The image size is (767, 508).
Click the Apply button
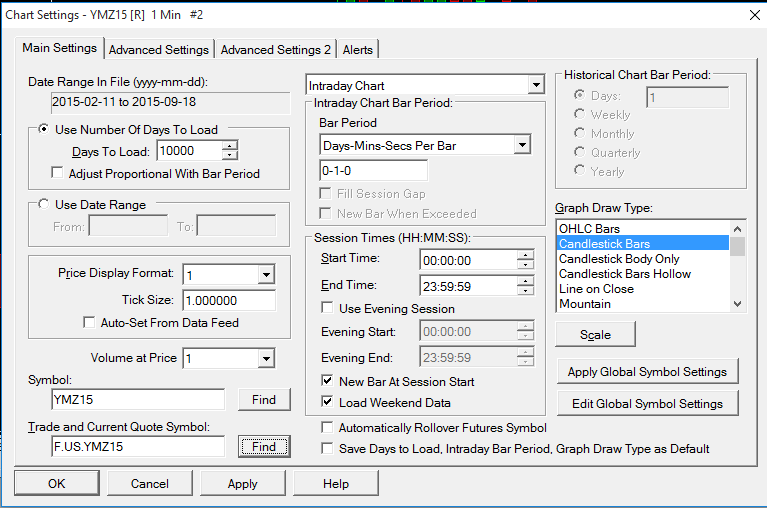pos(243,484)
